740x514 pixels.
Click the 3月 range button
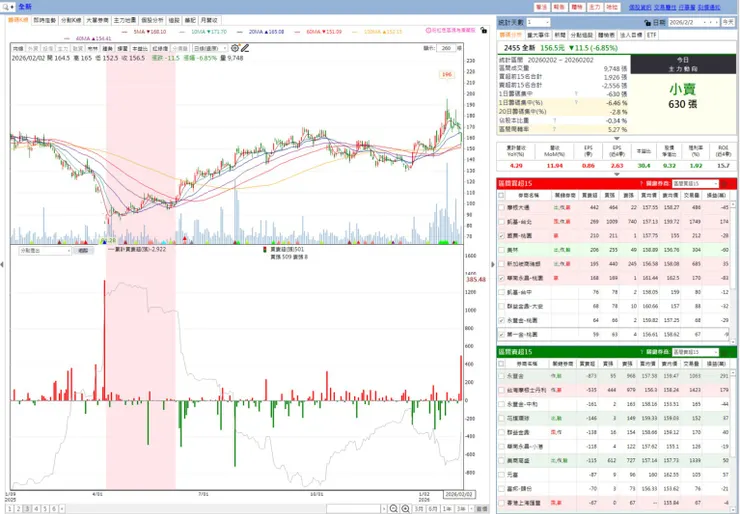coord(419,508)
